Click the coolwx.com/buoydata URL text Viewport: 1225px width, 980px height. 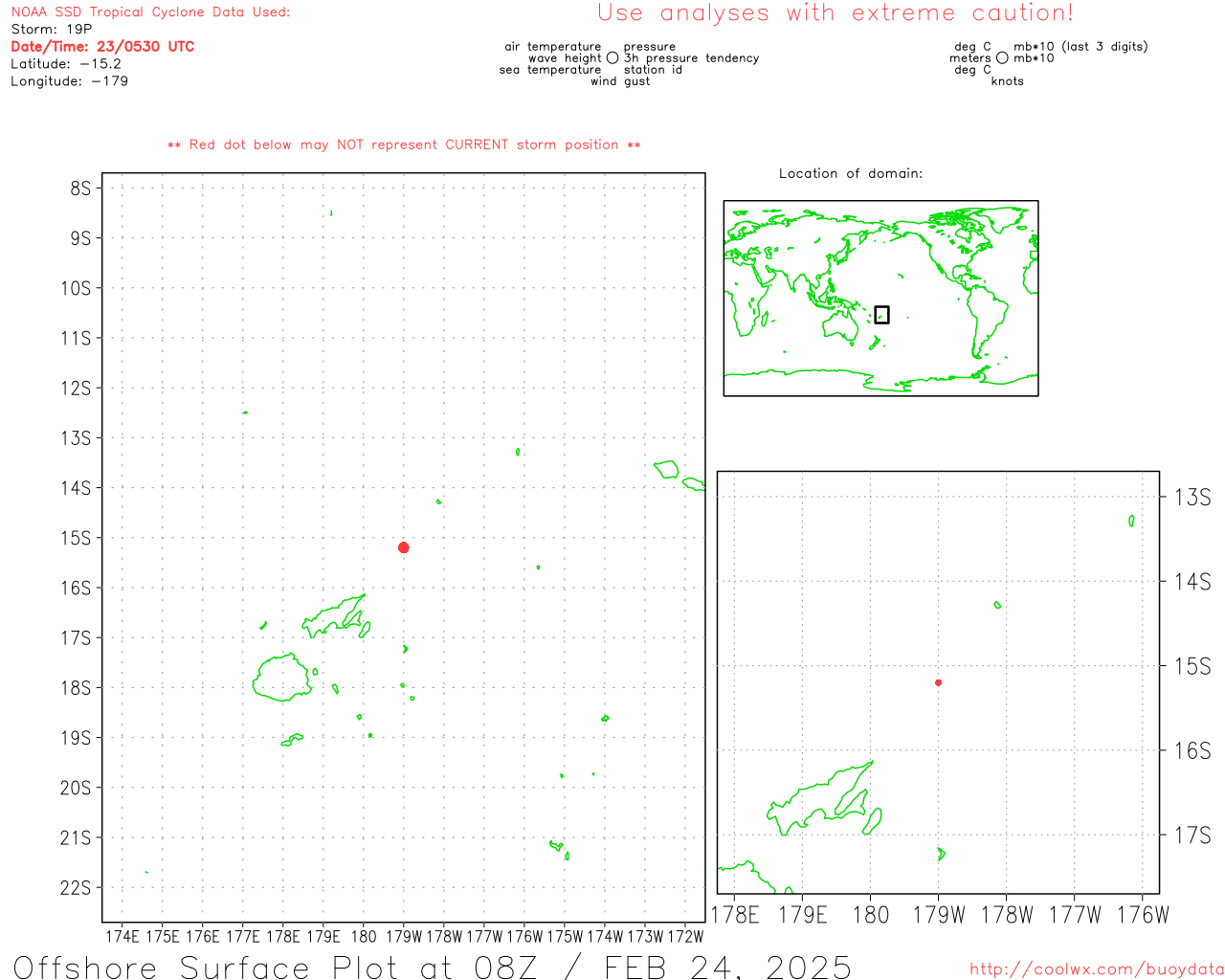pos(1097,969)
